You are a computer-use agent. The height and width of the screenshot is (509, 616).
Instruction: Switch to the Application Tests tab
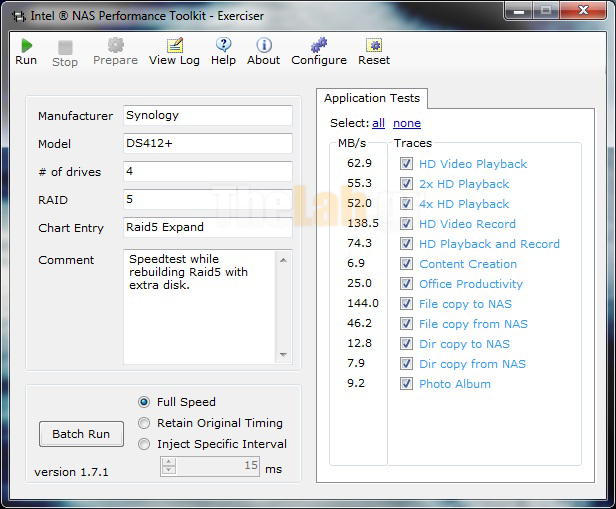372,98
